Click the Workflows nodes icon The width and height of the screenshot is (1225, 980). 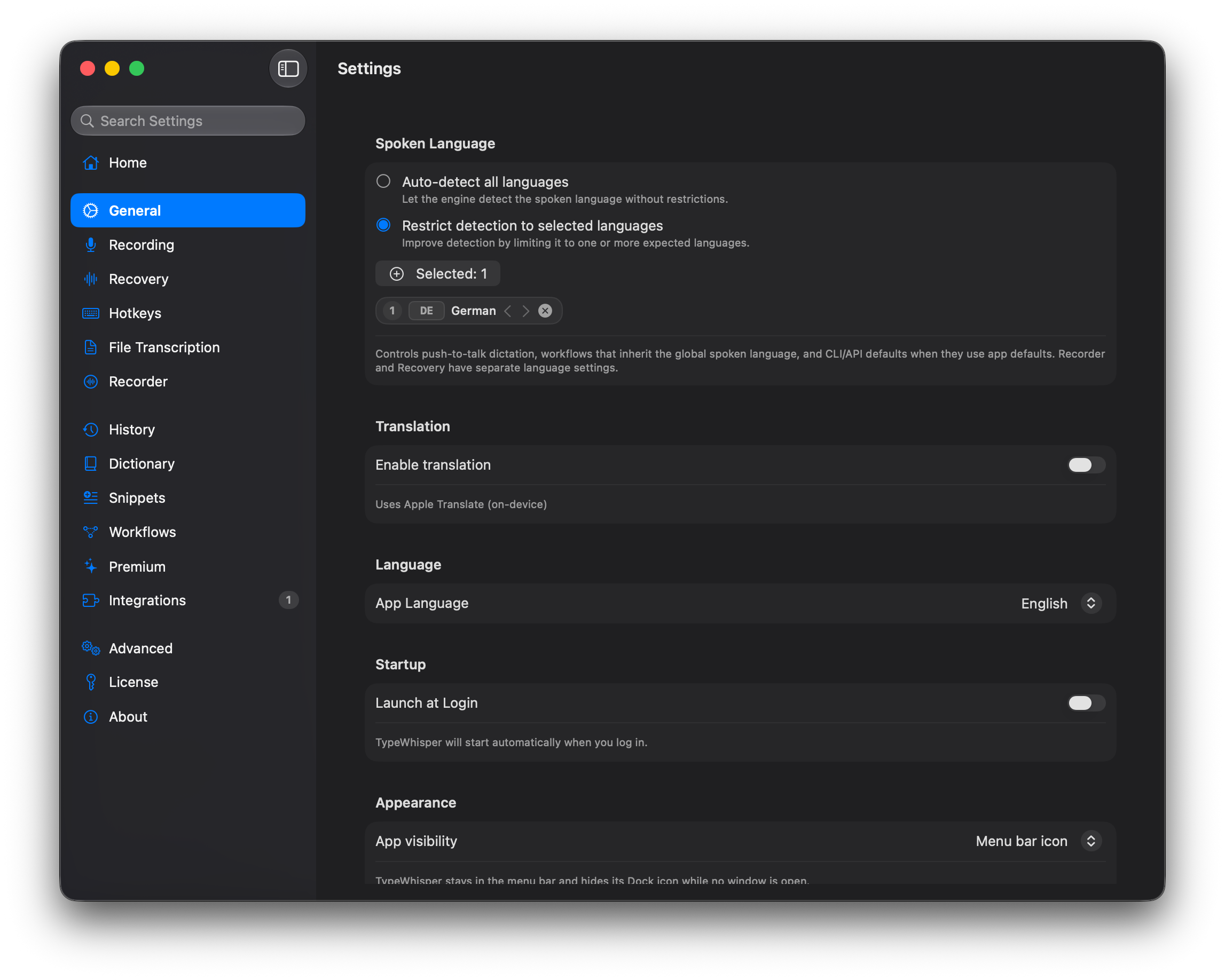pyautogui.click(x=91, y=532)
